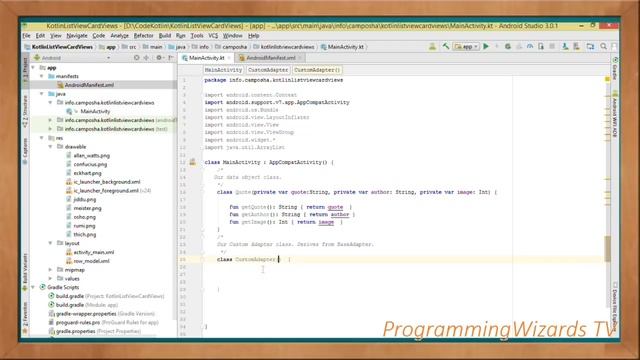640x360 pixels.
Task: Open Project panel gear settings icon
Action: tap(160, 58)
